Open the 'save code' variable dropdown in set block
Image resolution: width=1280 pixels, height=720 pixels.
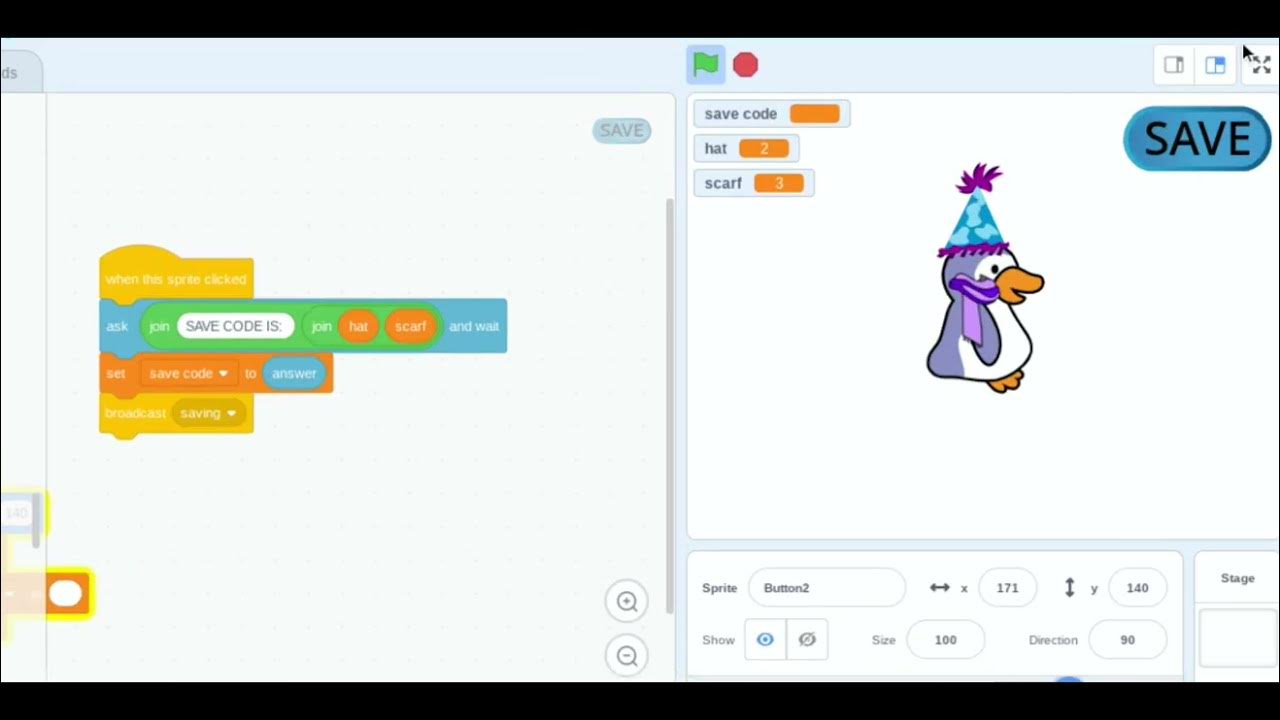coord(188,373)
